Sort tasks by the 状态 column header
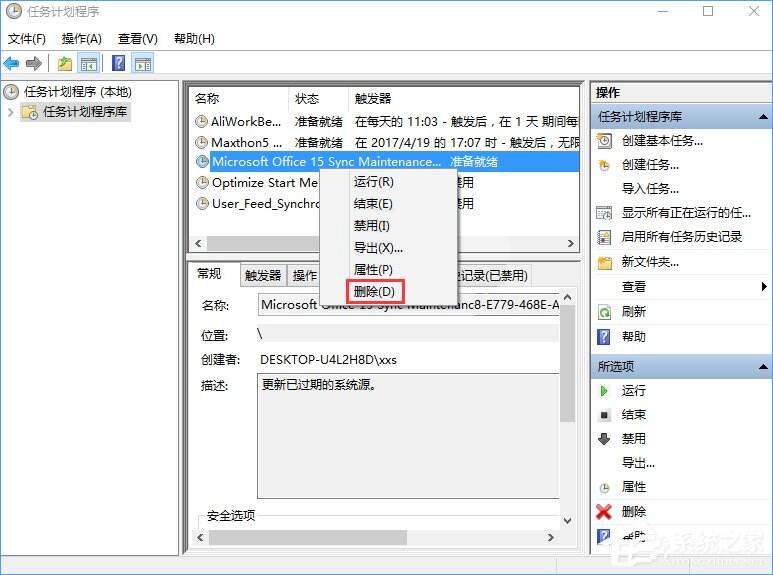 [x=318, y=99]
